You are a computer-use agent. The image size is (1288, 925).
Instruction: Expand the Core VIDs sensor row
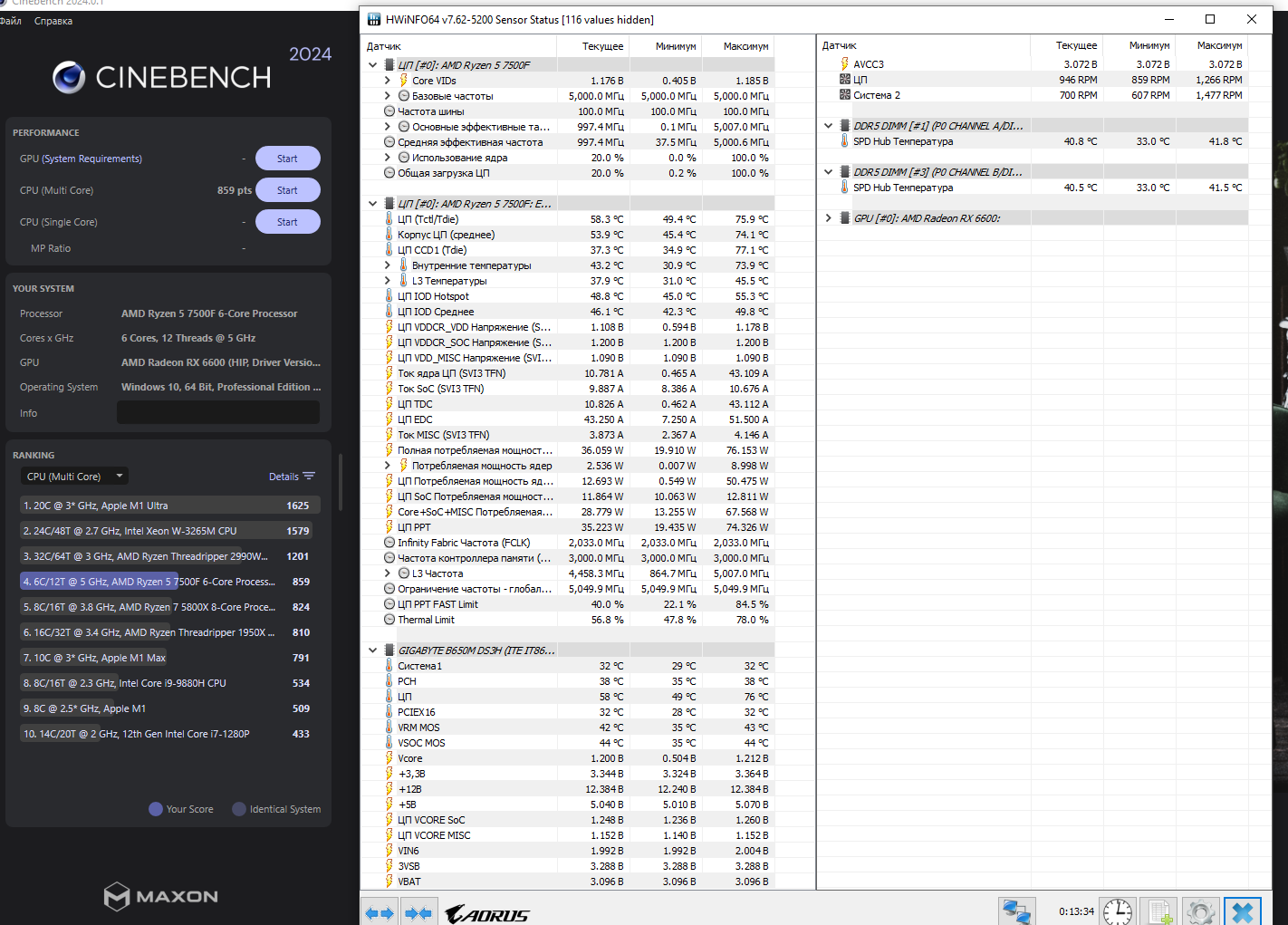pyautogui.click(x=388, y=81)
